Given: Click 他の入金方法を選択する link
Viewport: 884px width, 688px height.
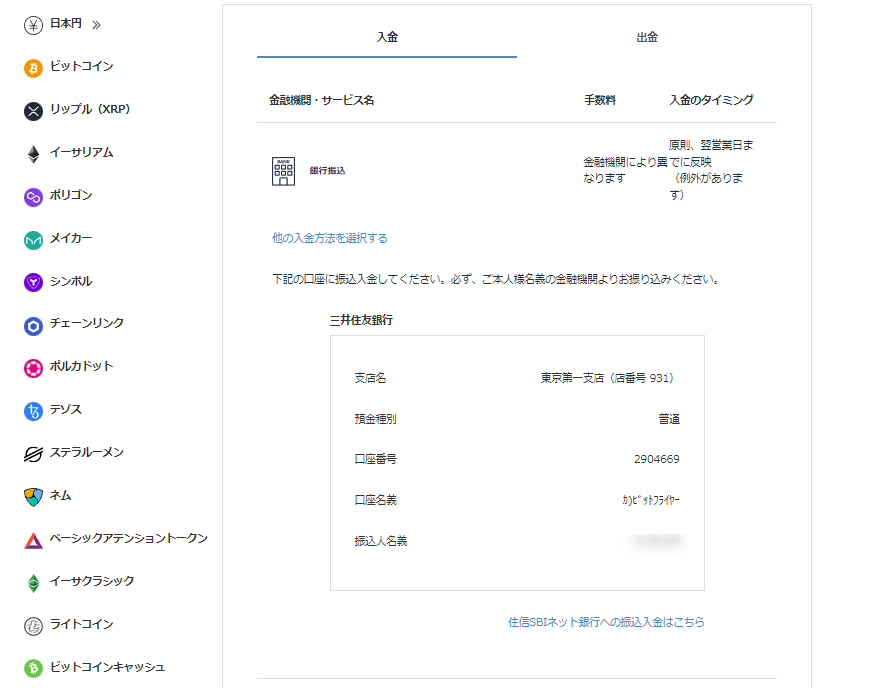Looking at the screenshot, I should tap(330, 238).
